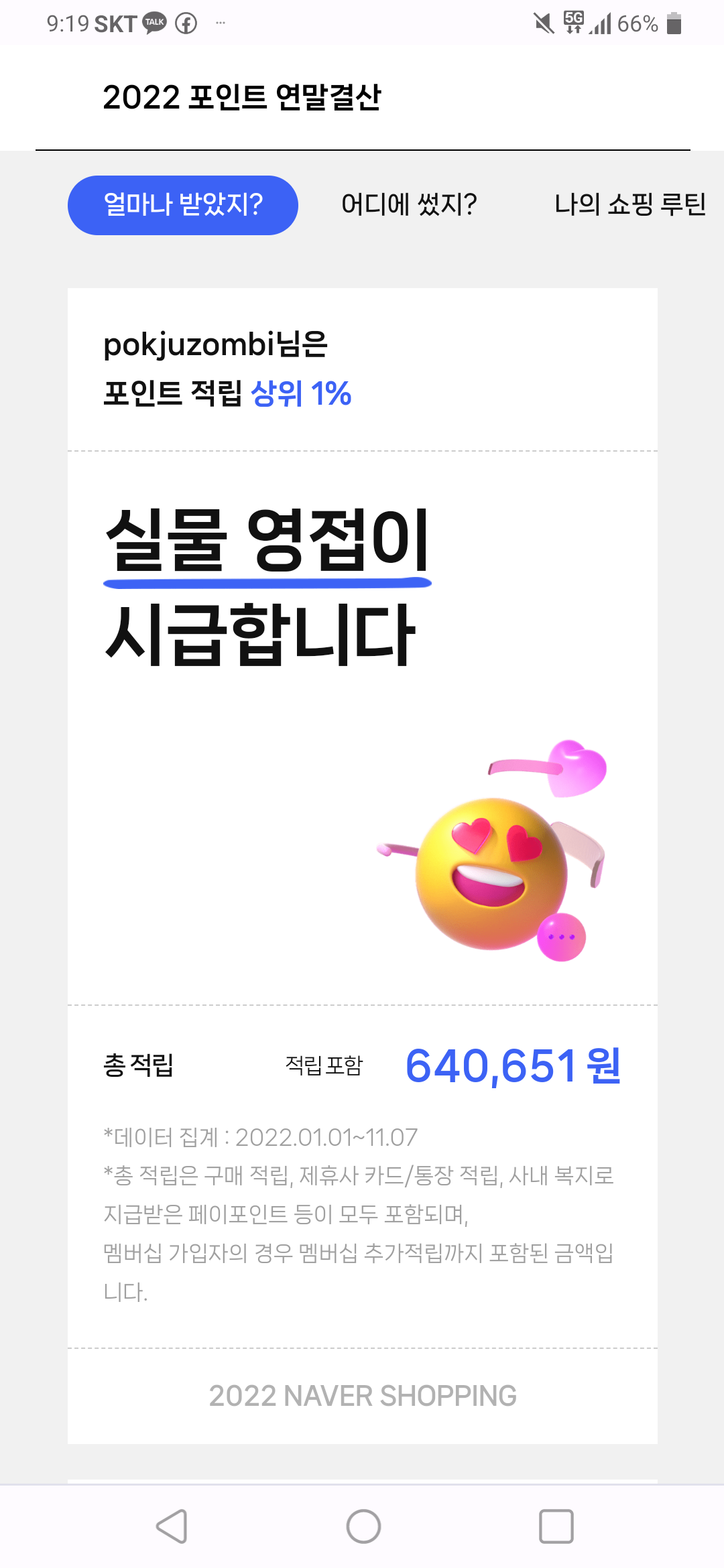Tap the 2022 NAVER SHOPPING footer
The height and width of the screenshot is (1568, 724).
363,1396
